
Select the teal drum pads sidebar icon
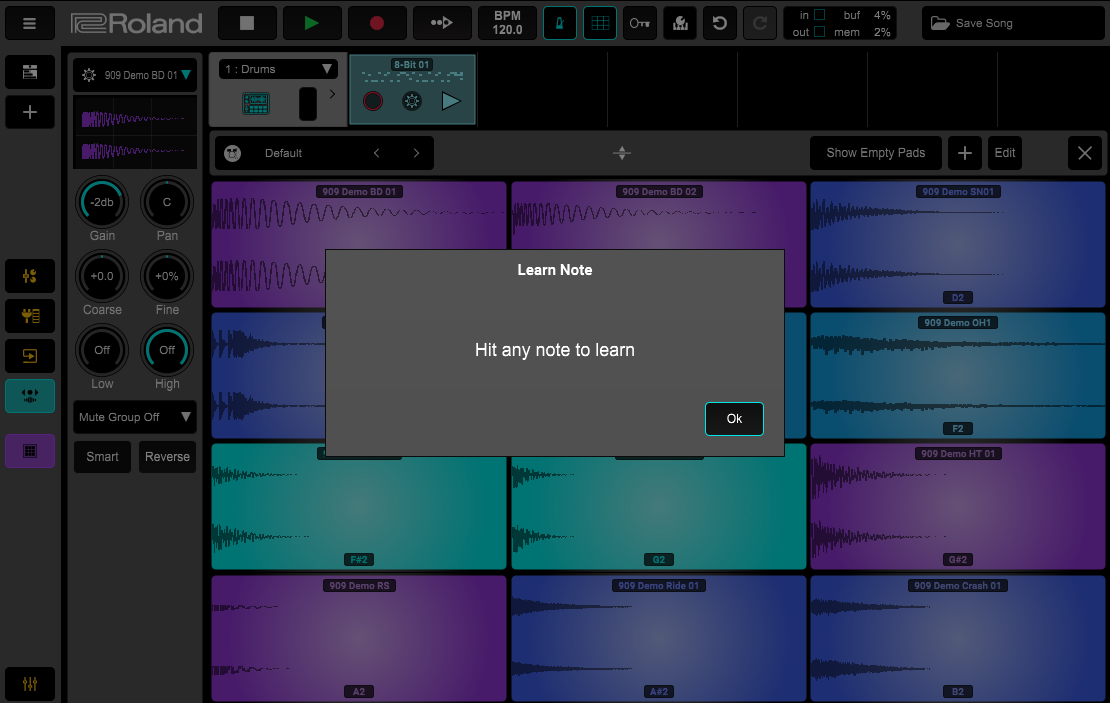coord(30,396)
